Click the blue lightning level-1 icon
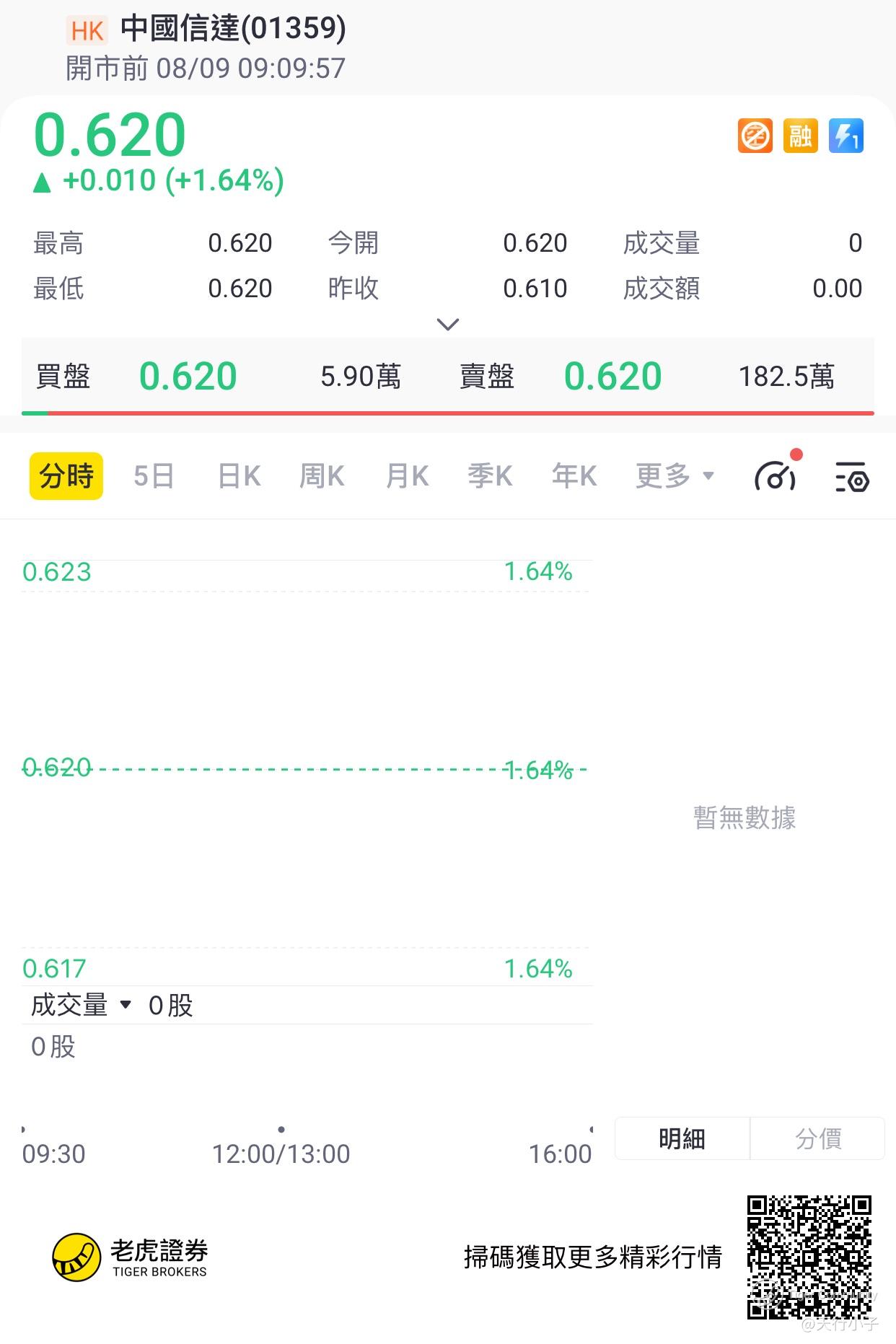Image resolution: width=896 pixels, height=1344 pixels. 846,136
